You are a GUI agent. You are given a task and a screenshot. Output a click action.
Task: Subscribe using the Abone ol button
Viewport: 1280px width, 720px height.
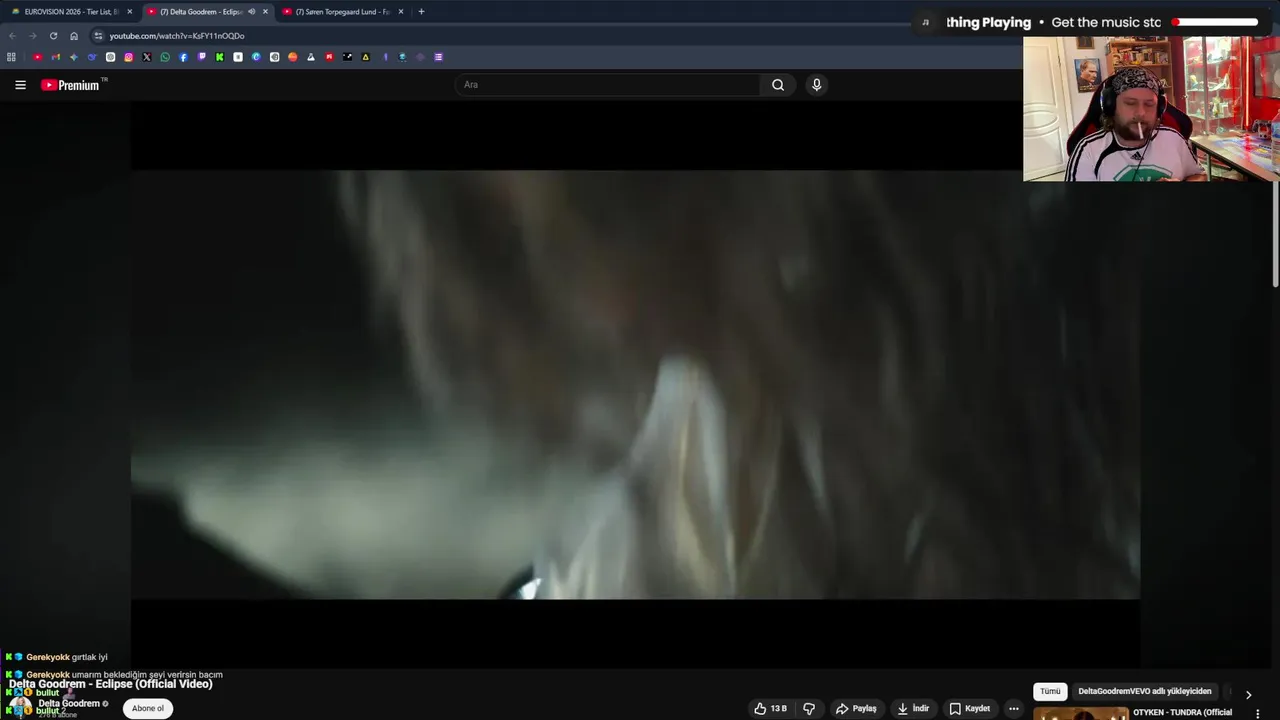click(147, 708)
